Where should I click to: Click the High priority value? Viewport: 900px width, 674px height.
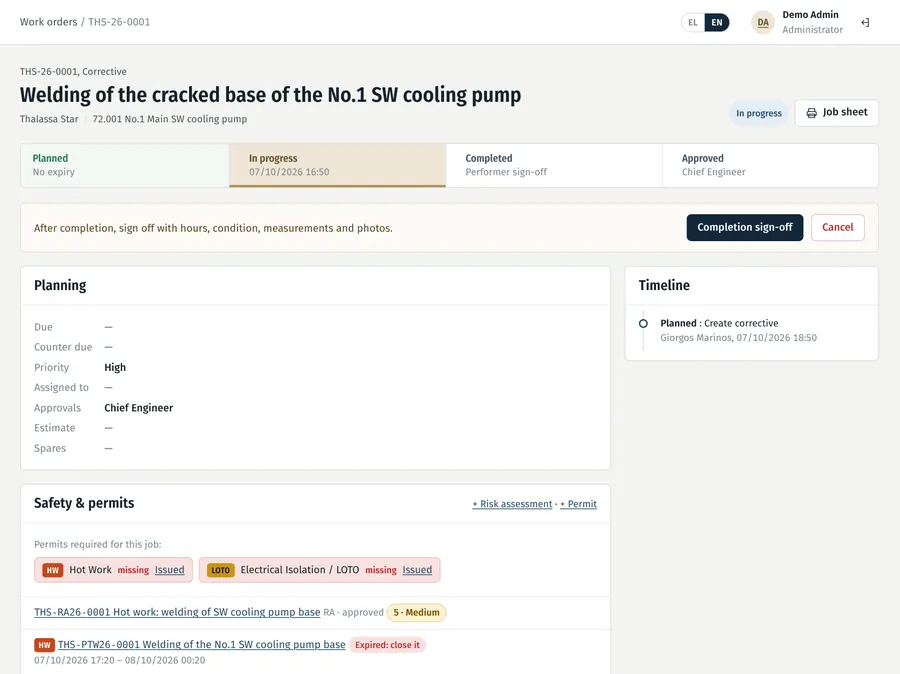(x=115, y=367)
